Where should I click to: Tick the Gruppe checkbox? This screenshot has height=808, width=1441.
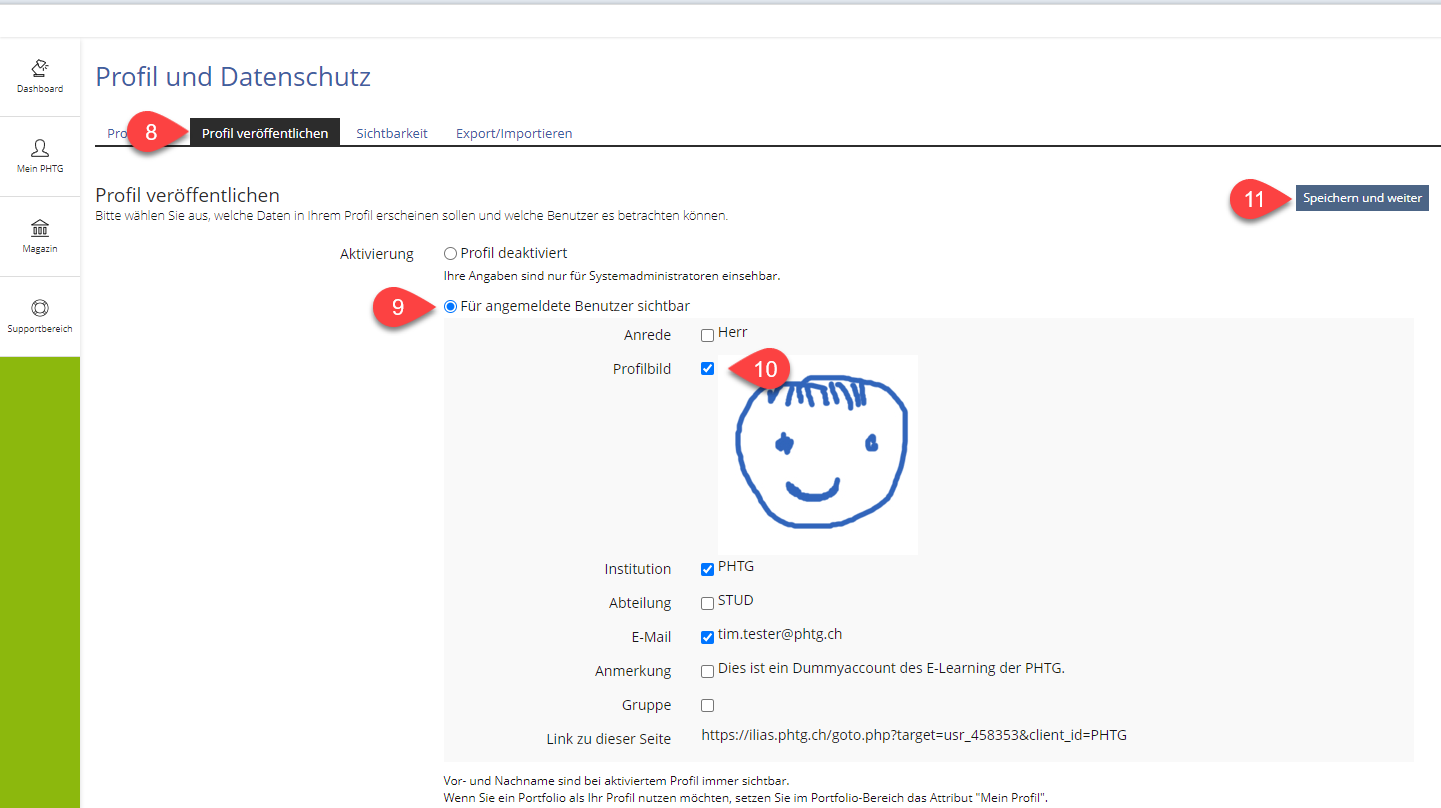708,706
